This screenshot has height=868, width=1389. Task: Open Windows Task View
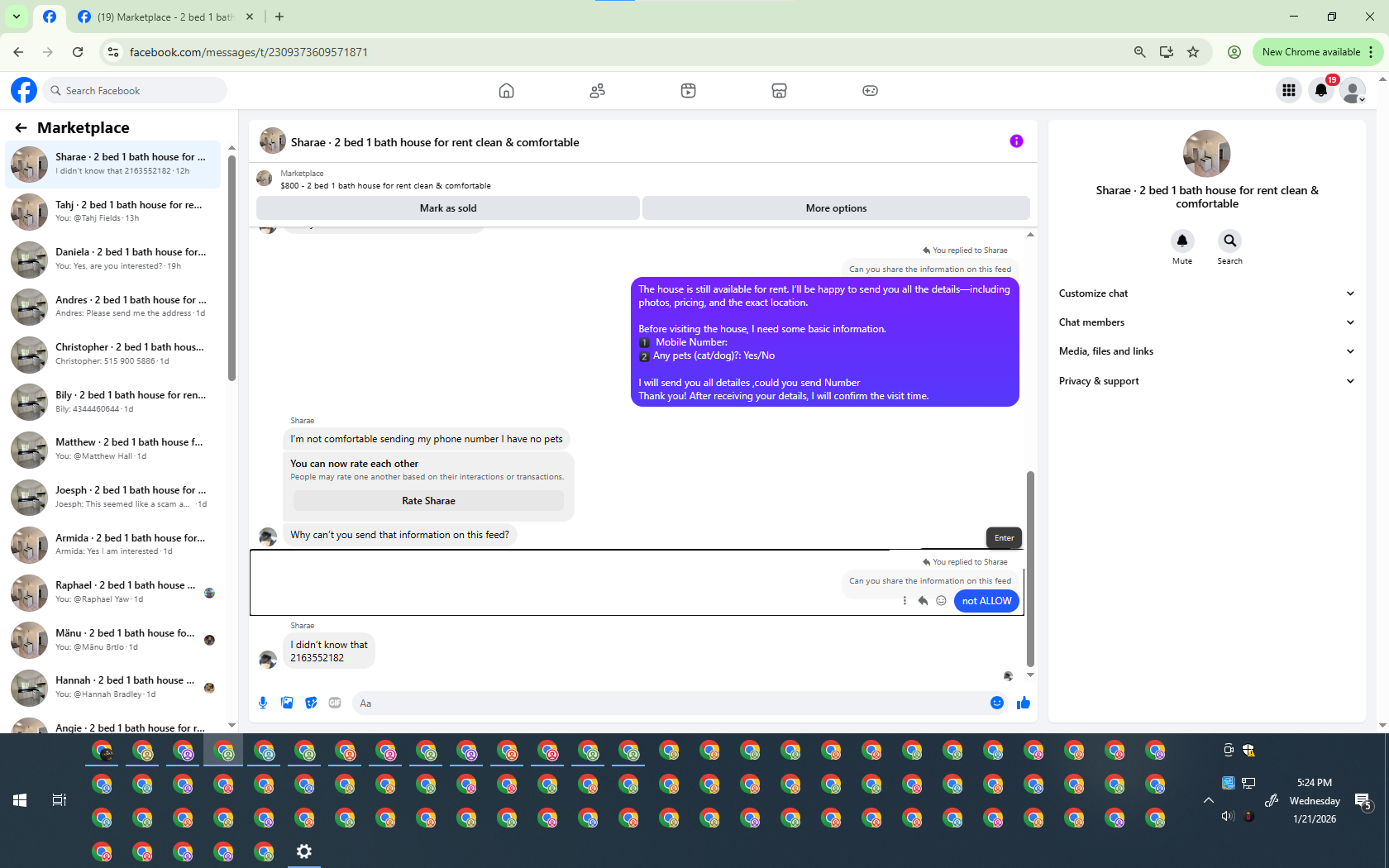coord(60,800)
